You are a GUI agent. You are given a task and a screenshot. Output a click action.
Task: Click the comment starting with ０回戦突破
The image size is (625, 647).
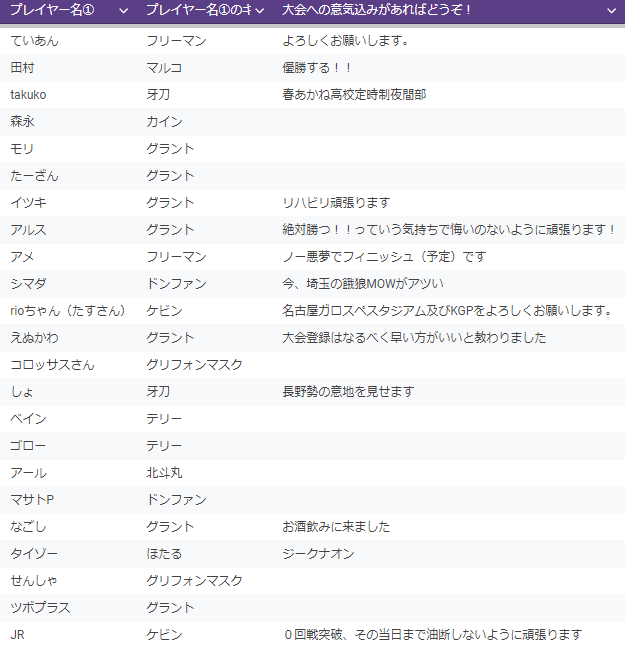[x=433, y=635]
